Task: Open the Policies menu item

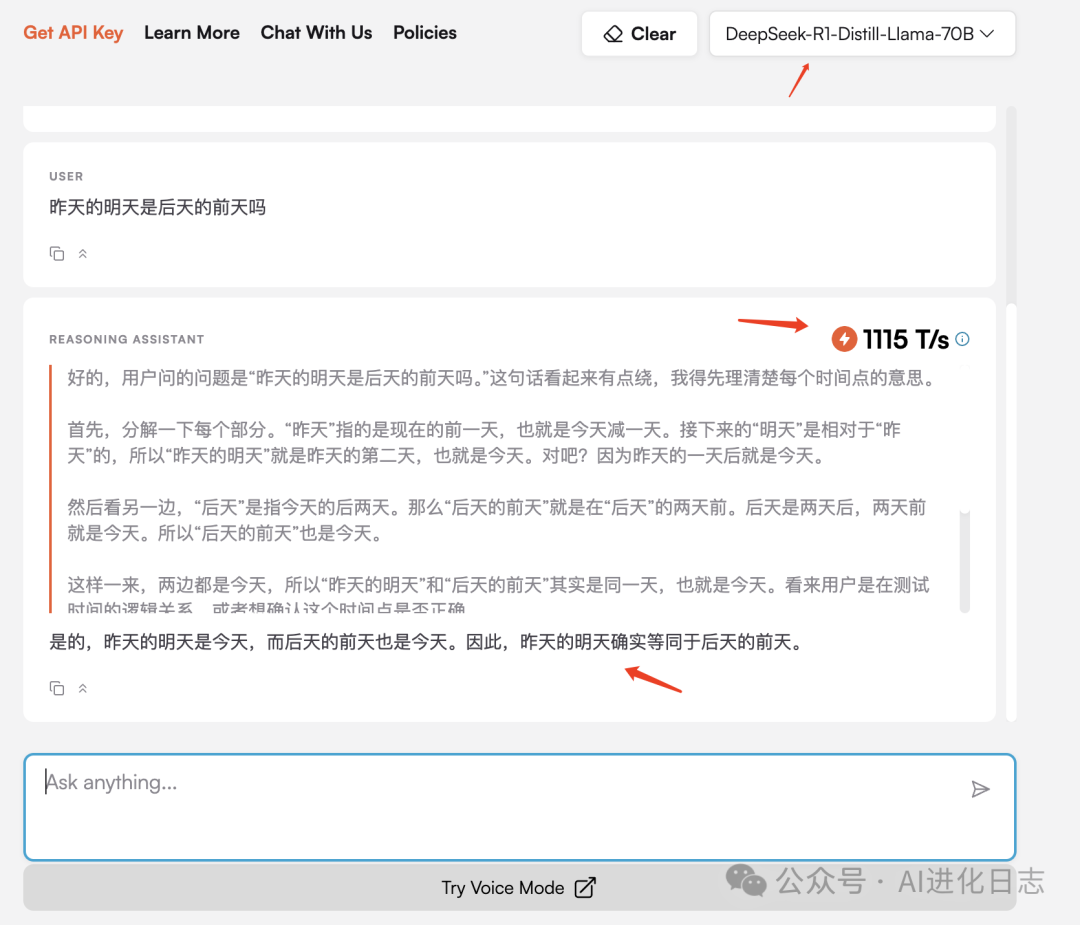Action: [x=424, y=32]
